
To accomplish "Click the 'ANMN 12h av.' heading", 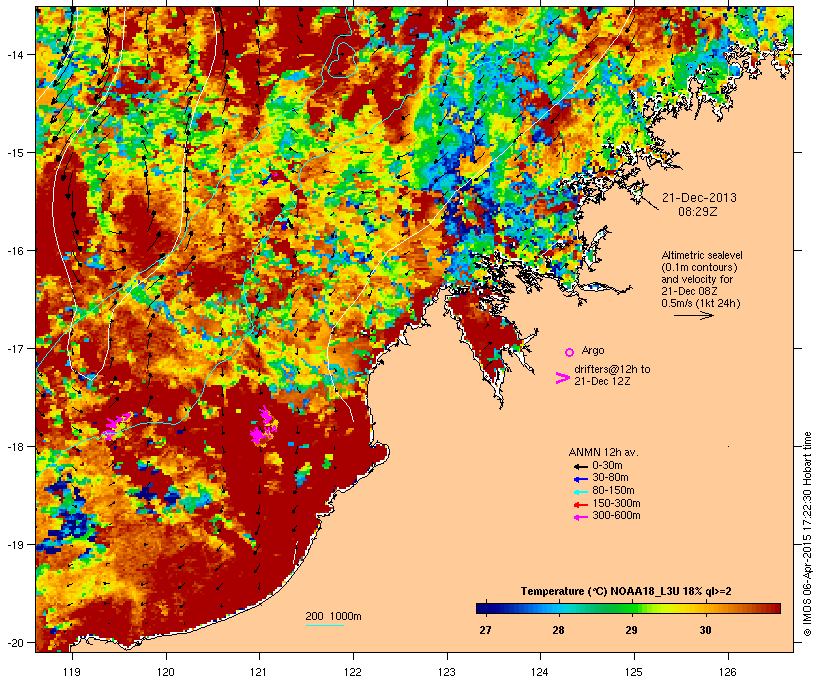I will (x=603, y=452).
